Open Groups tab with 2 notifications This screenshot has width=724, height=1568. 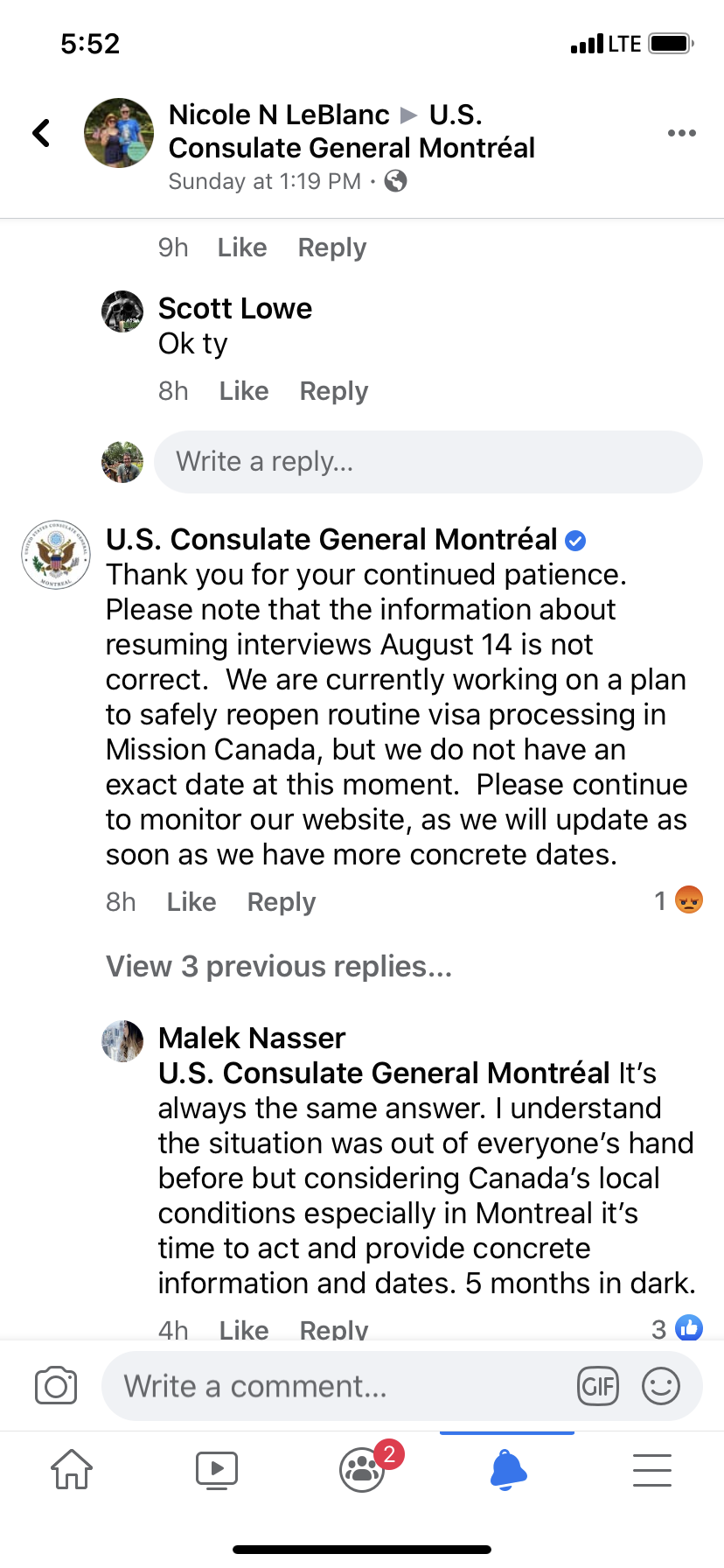point(364,1467)
